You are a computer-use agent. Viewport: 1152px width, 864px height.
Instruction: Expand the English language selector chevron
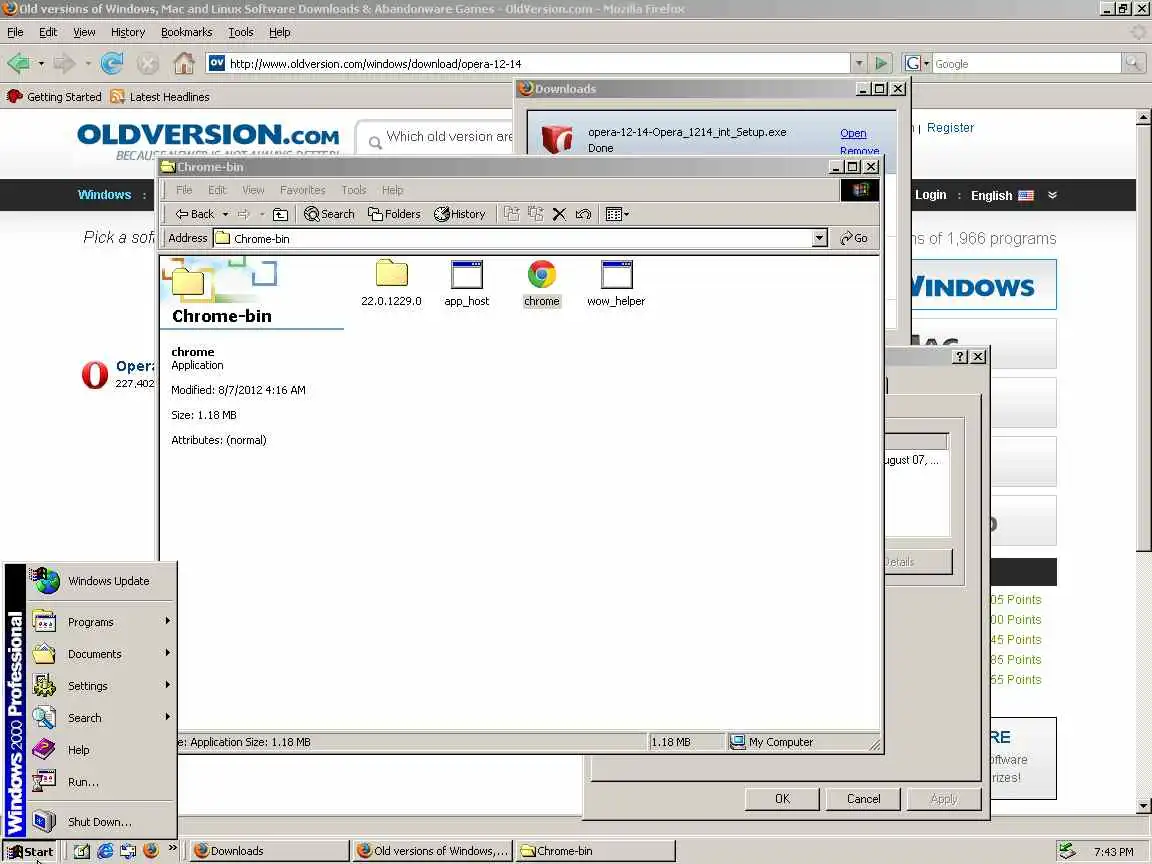[1052, 195]
